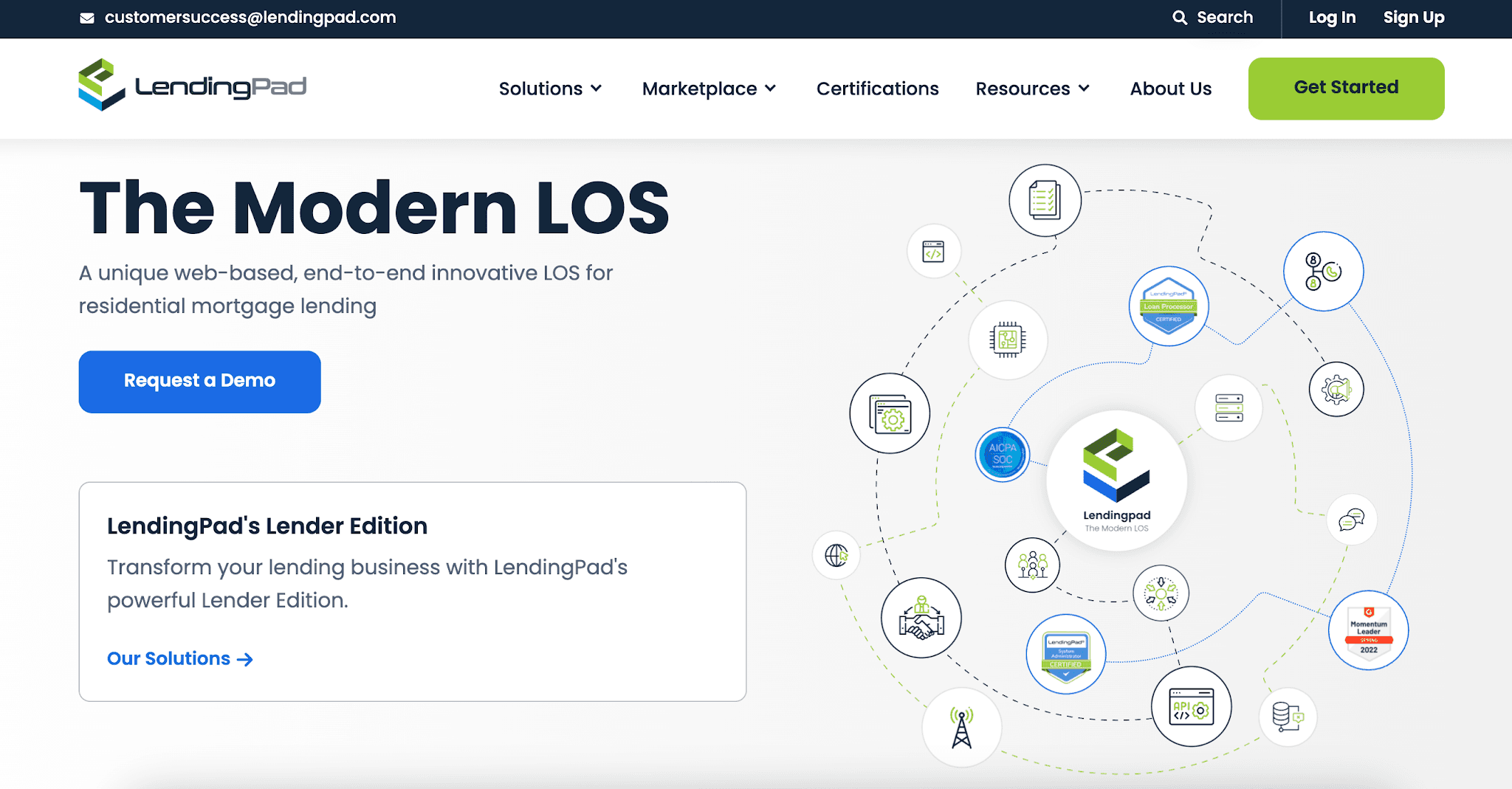Image resolution: width=1512 pixels, height=789 pixels.
Task: Click the handshake icon circle
Action: [x=921, y=618]
